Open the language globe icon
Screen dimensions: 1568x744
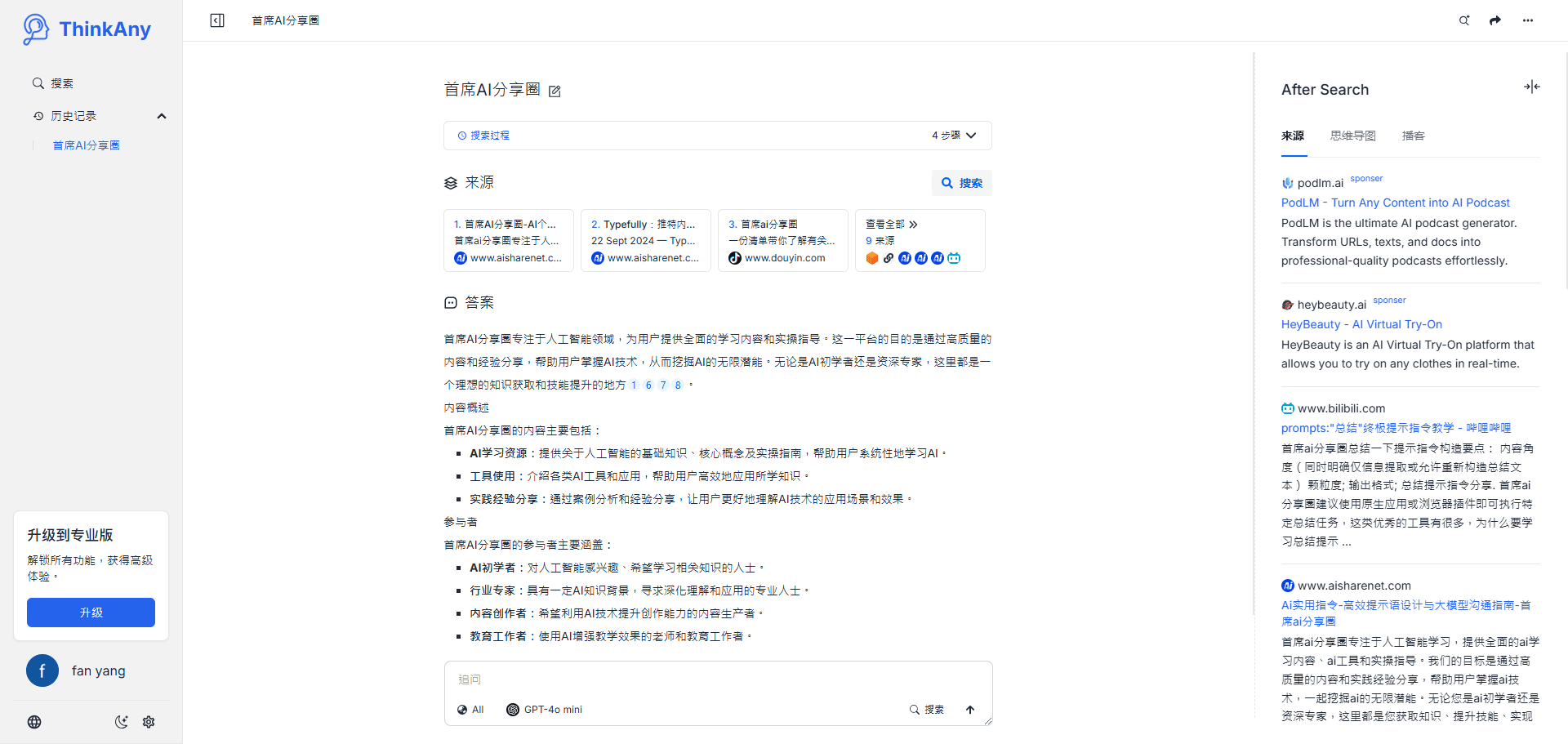pos(34,722)
